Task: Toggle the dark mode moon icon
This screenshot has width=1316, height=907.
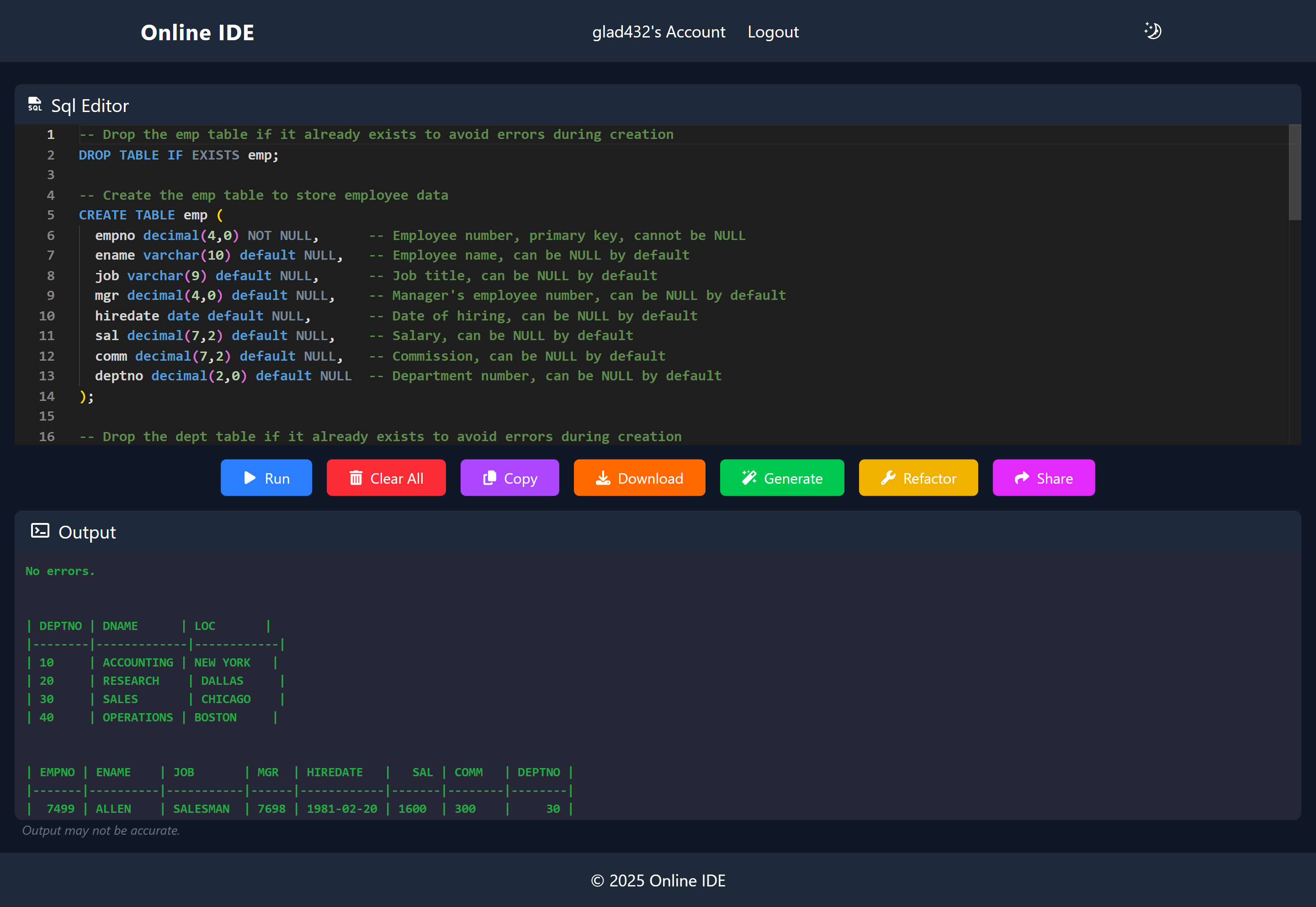Action: [x=1152, y=31]
